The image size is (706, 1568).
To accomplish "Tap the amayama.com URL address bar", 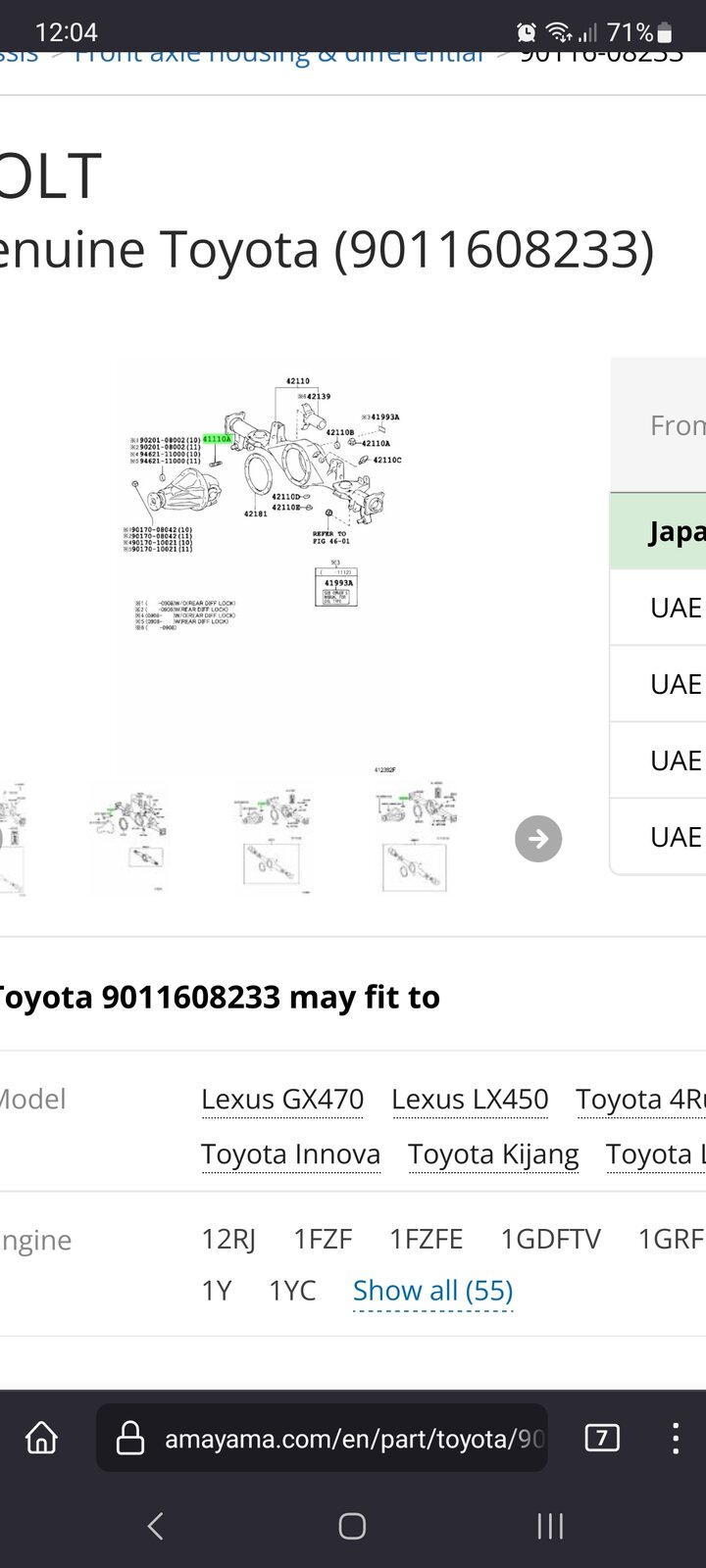I will pos(322,1438).
